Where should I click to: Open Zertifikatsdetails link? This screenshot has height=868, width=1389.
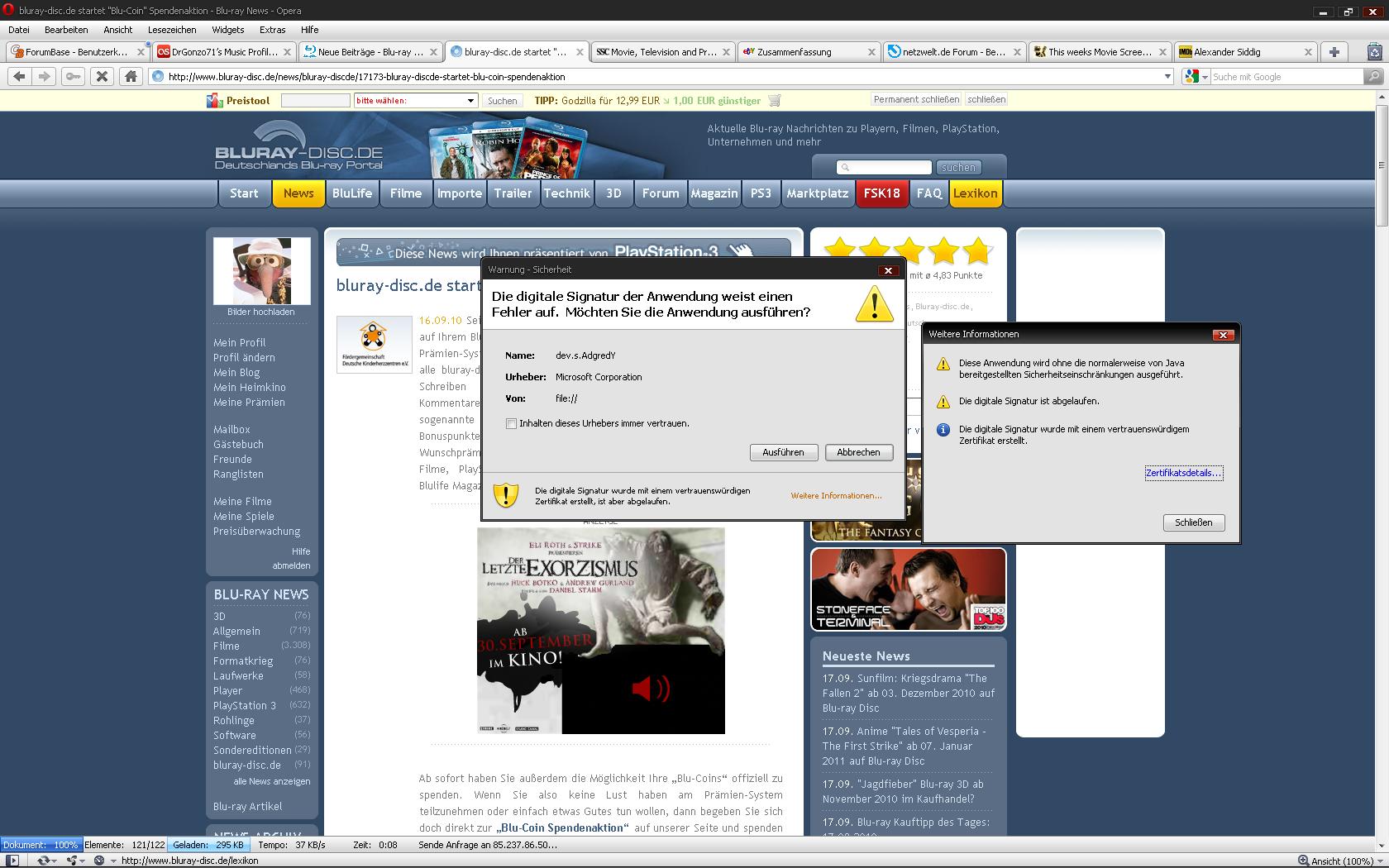click(x=1183, y=473)
